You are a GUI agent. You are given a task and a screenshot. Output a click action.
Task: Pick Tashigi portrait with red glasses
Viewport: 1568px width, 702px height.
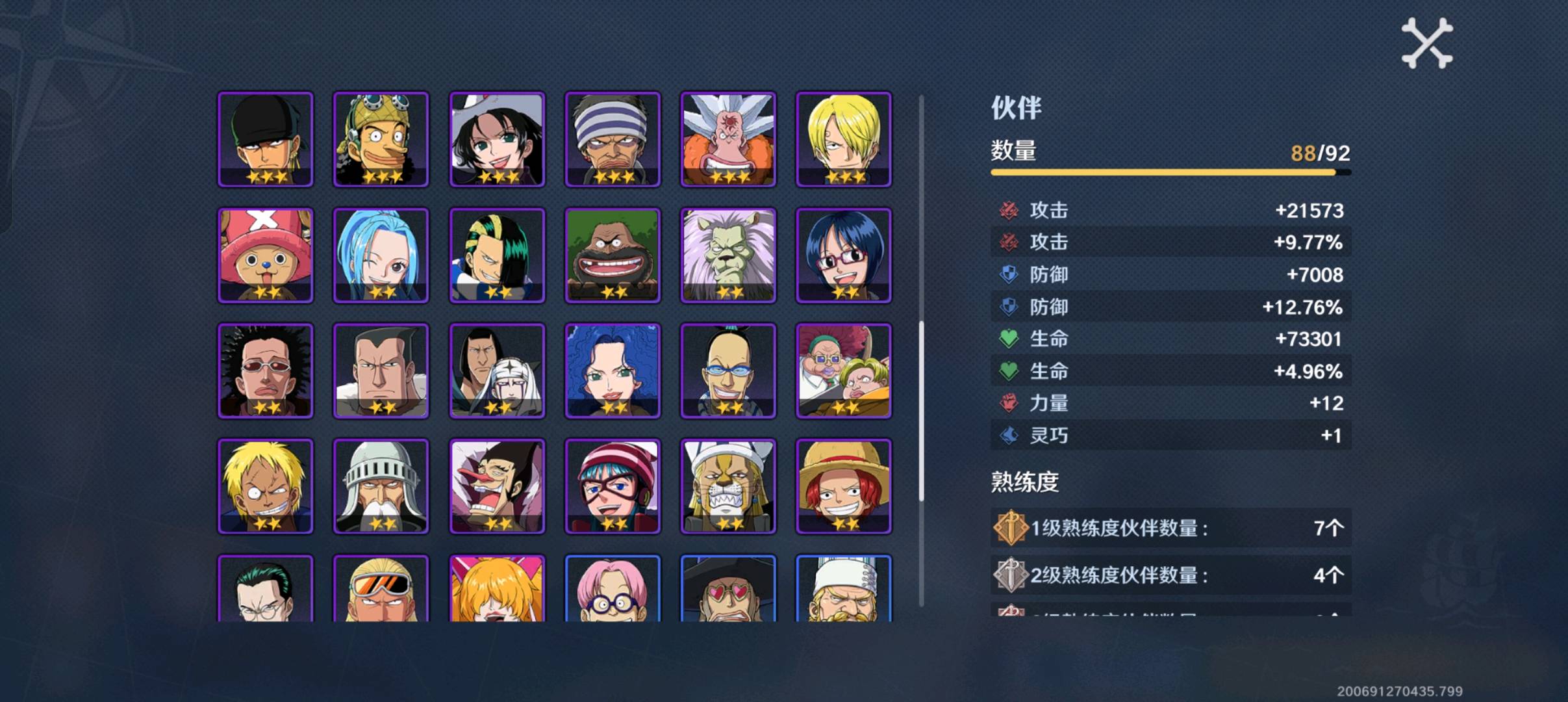click(x=844, y=255)
